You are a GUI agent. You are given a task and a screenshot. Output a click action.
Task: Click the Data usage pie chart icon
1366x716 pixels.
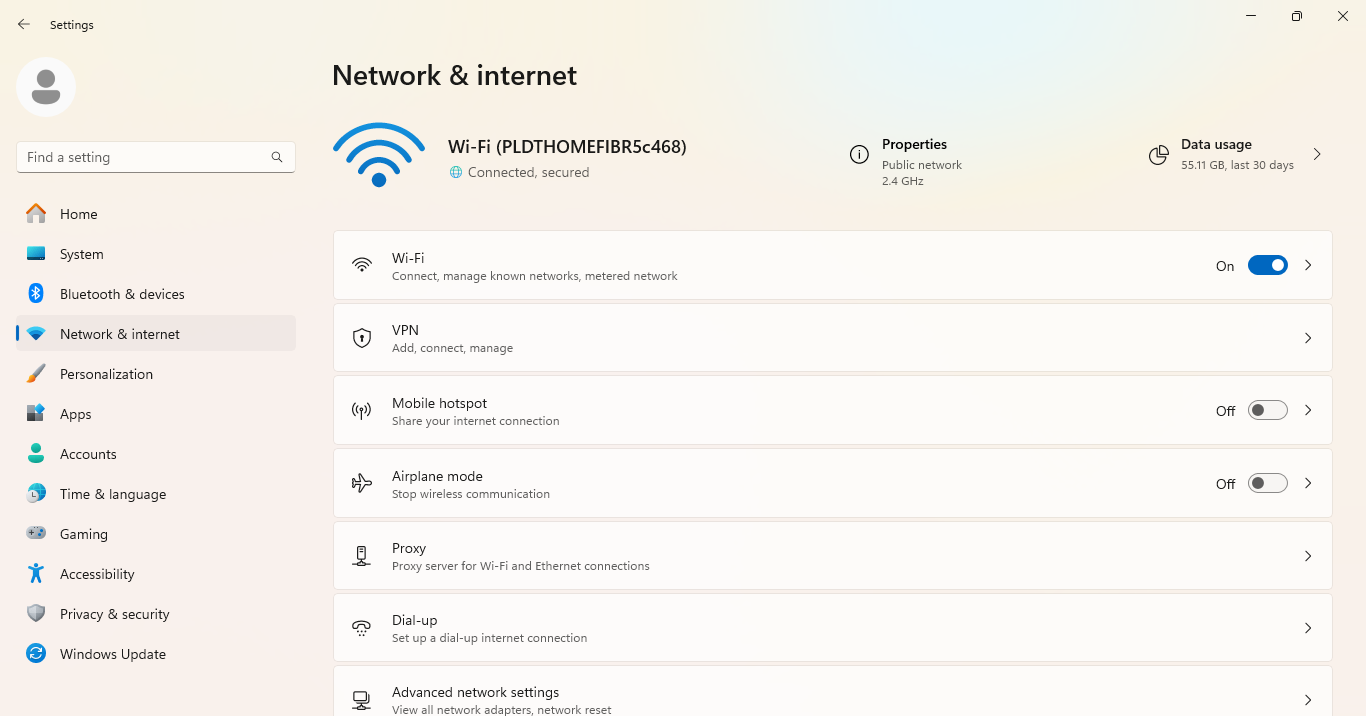[x=1158, y=155]
